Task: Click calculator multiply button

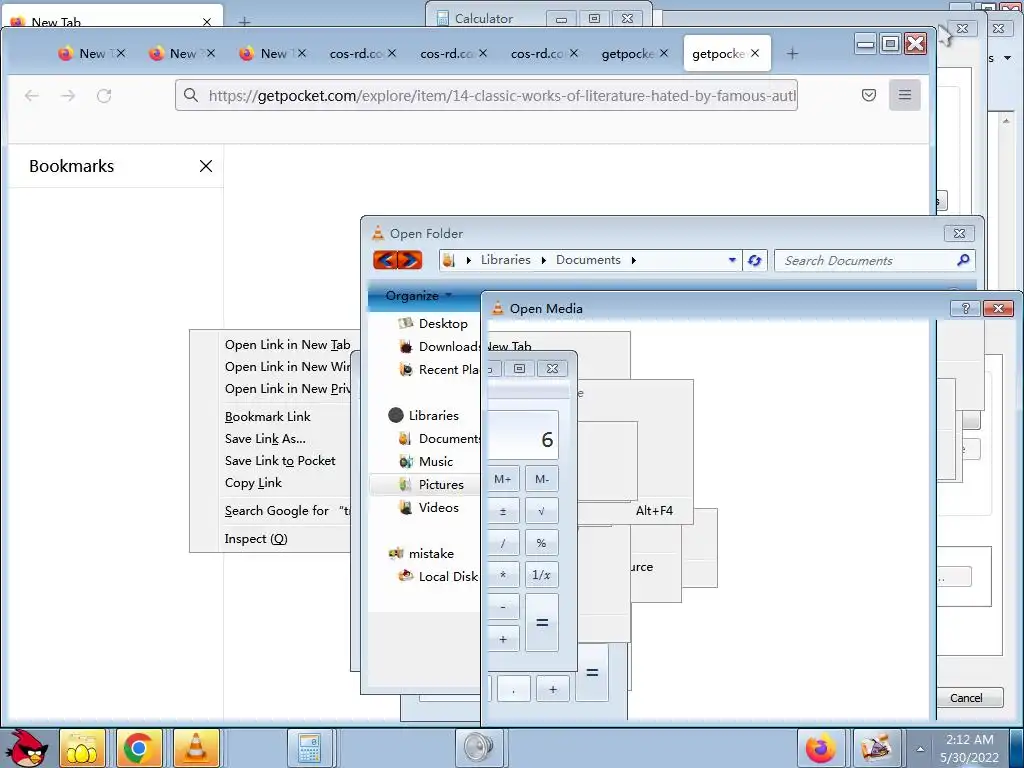Action: 503,575
